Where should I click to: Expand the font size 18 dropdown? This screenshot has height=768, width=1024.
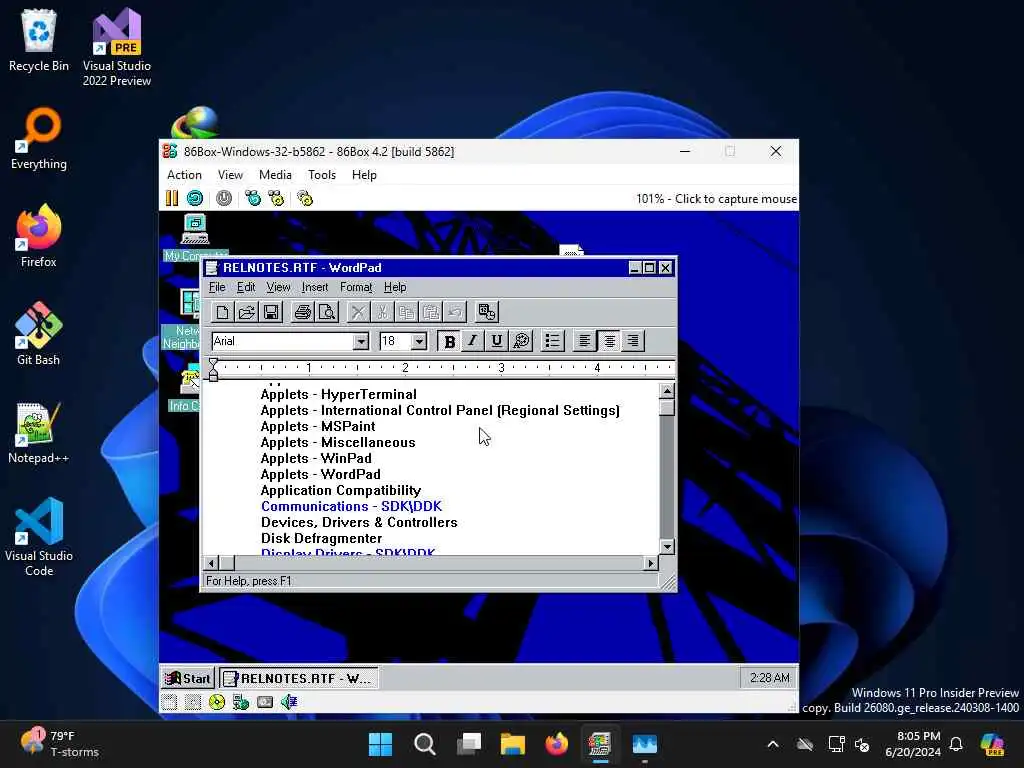tap(419, 342)
